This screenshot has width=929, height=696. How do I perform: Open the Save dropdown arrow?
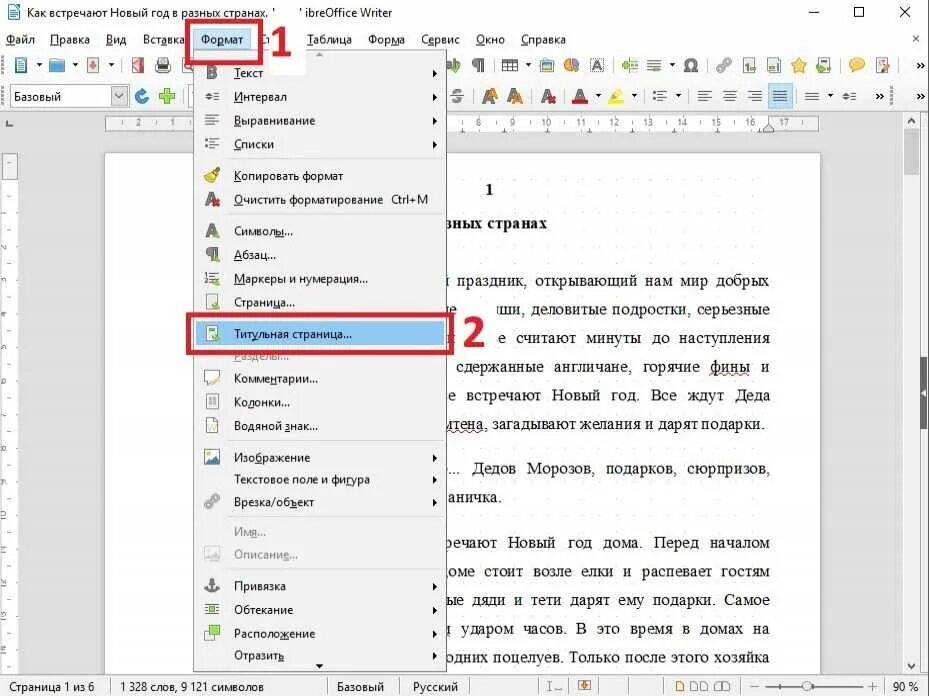coord(111,65)
